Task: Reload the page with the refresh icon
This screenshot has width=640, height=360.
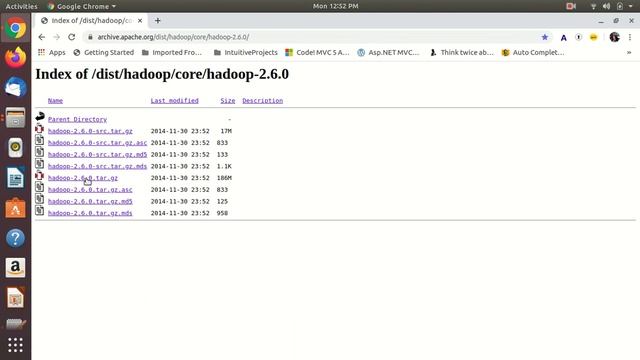Action: tap(71, 37)
